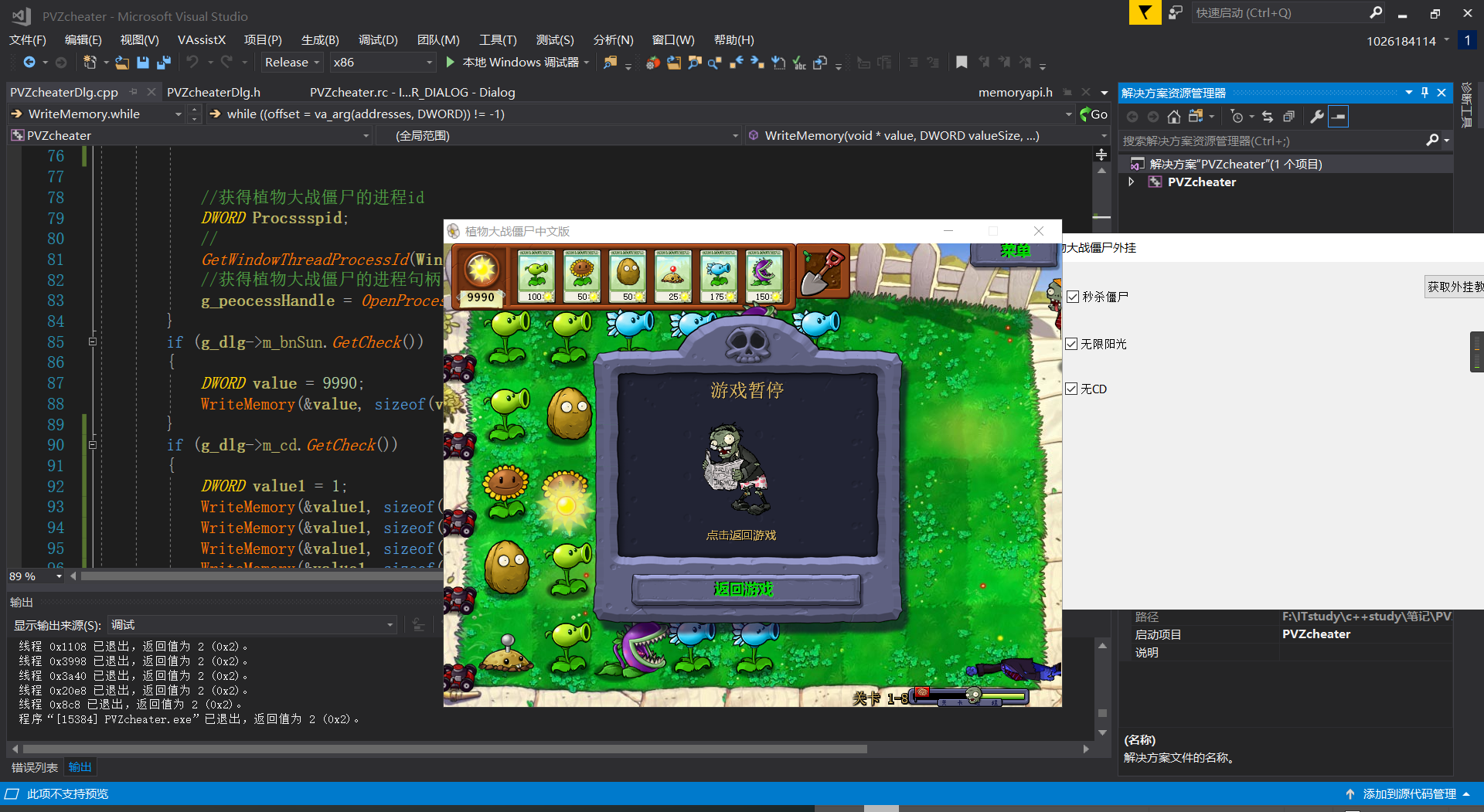Click the output panel horizontal scrollbar
This screenshot has height=812, width=1484.
(x=444, y=749)
